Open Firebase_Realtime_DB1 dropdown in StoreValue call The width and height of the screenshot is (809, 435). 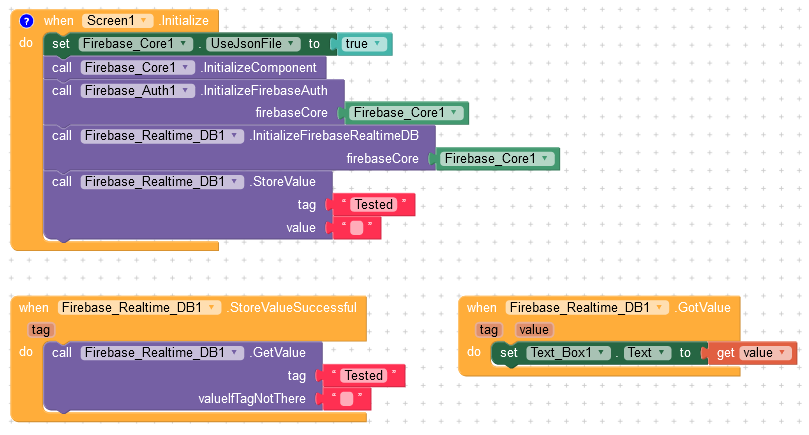pyautogui.click(x=162, y=182)
